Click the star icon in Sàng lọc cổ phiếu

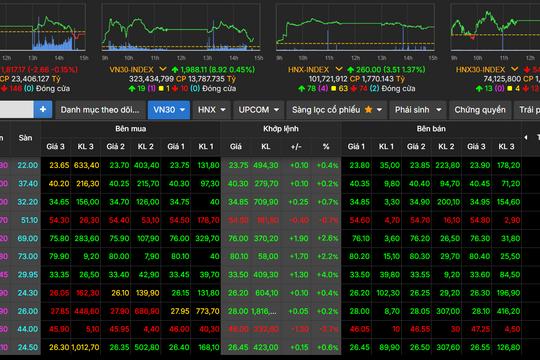click(x=368, y=110)
